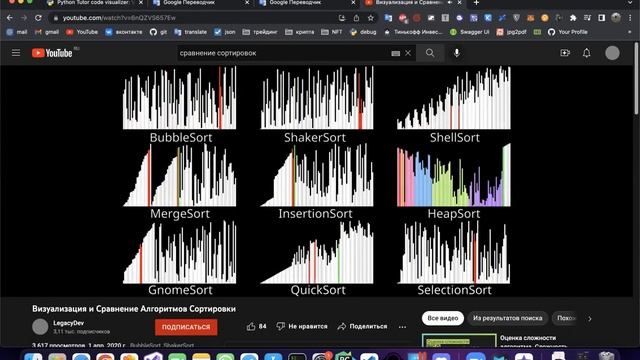Go to YouTube home via logo

click(x=52, y=53)
